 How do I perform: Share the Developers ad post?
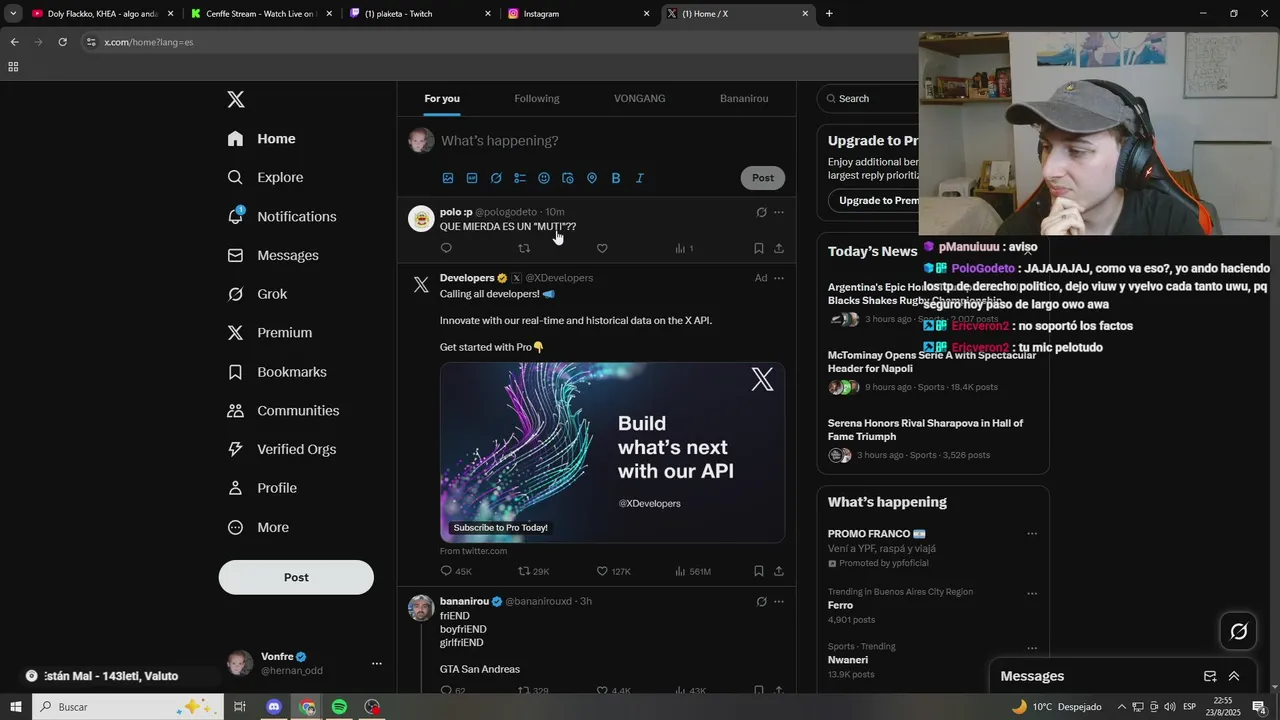[779, 571]
